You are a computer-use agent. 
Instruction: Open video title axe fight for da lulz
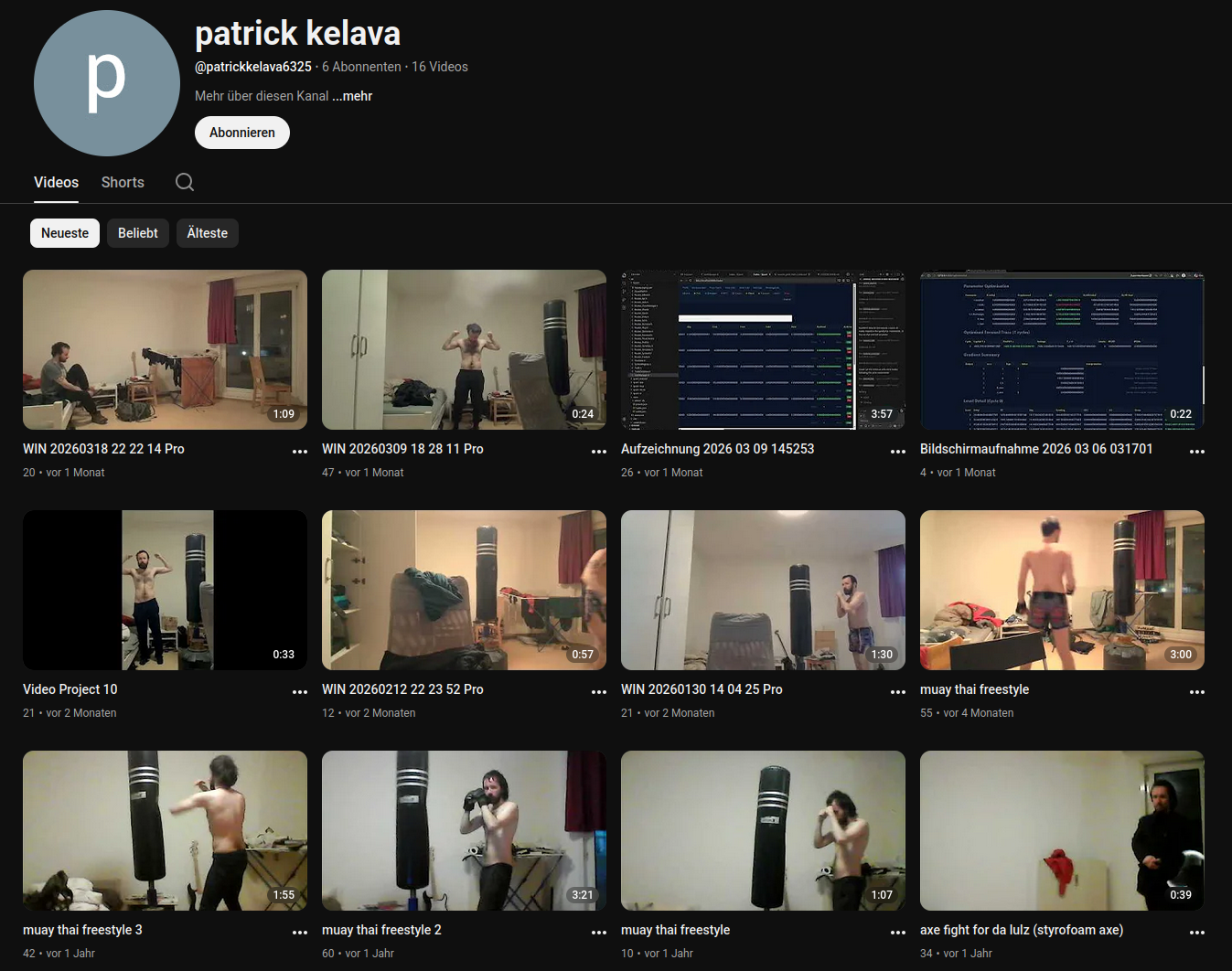1022,930
